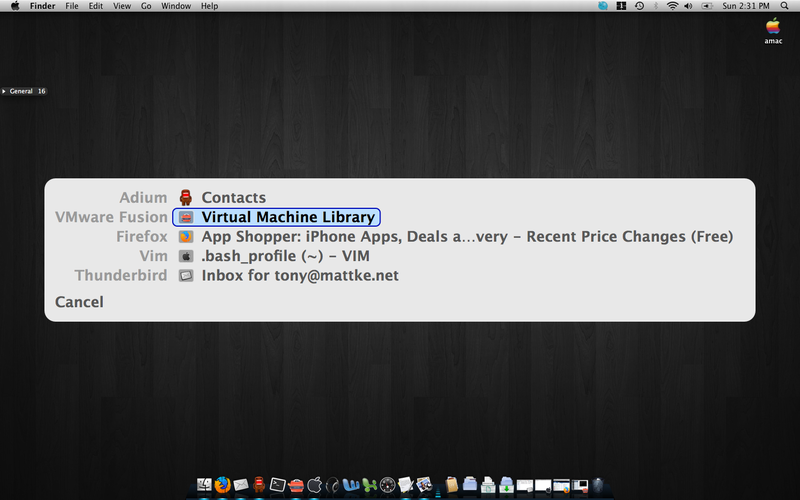
Task: Restore minimized Firefox window from Dock
Action: tap(561, 485)
